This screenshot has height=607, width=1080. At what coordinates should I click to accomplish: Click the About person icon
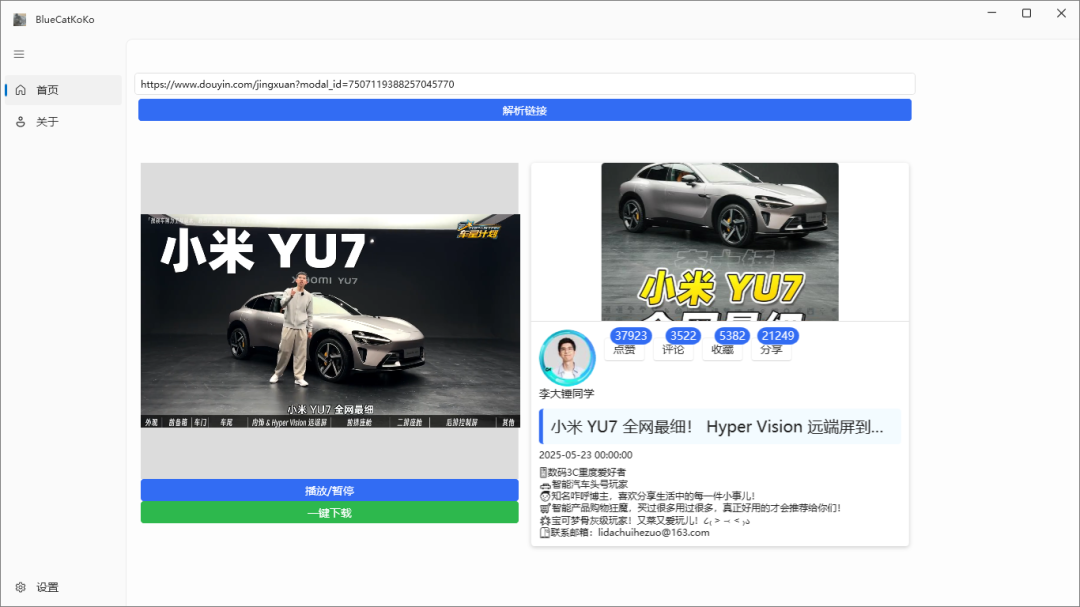[x=21, y=122]
